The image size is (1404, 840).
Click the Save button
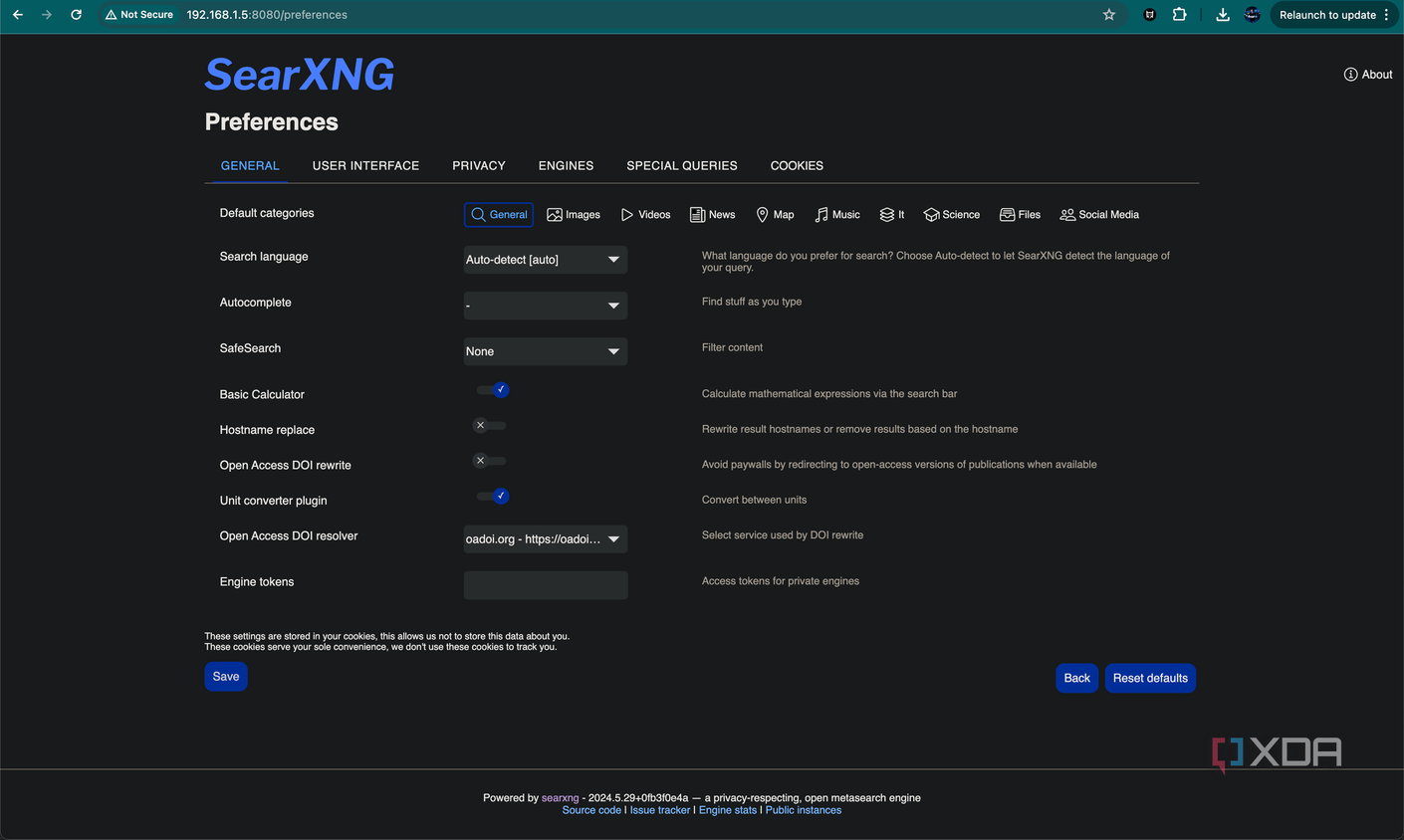tap(226, 677)
